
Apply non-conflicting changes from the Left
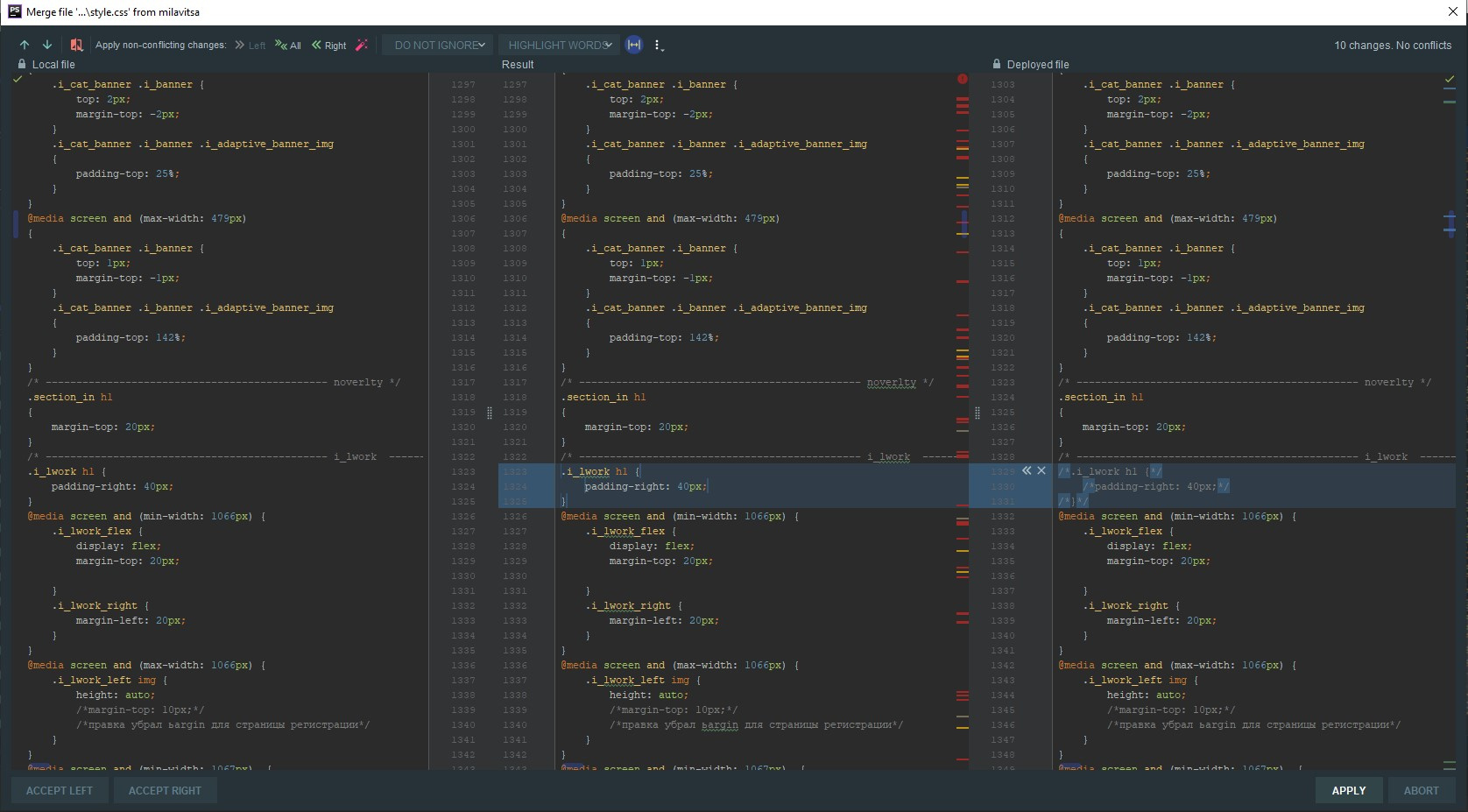tap(250, 46)
